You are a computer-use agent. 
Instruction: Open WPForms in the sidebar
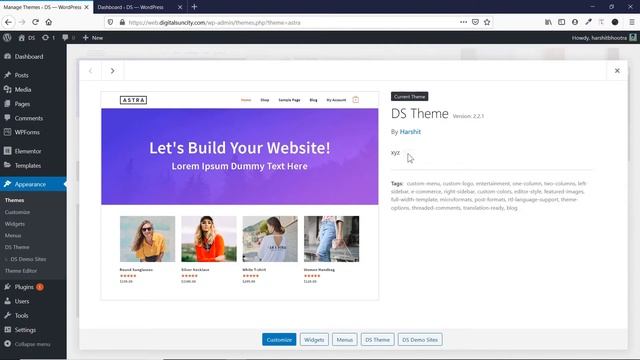pos(33,132)
